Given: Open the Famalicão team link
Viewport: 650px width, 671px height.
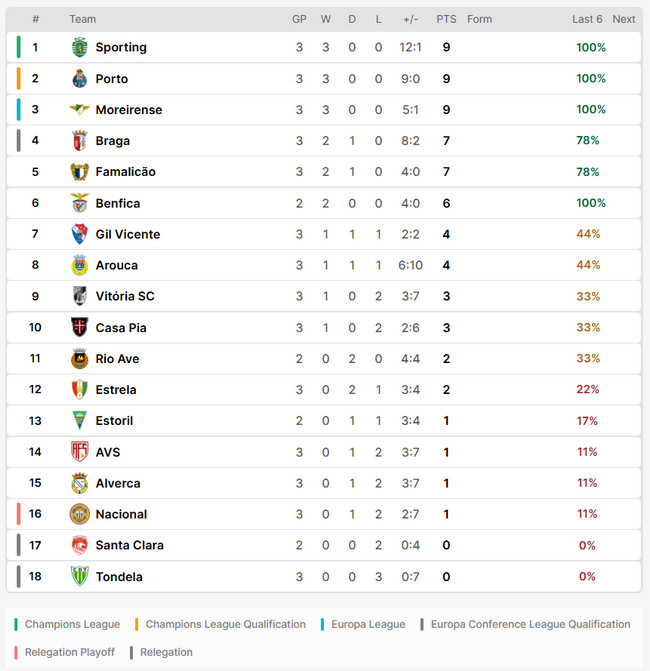Looking at the screenshot, I should (x=125, y=172).
